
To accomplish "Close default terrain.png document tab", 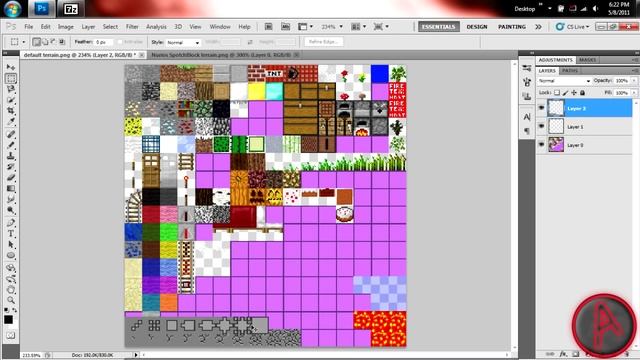I will (142, 55).
